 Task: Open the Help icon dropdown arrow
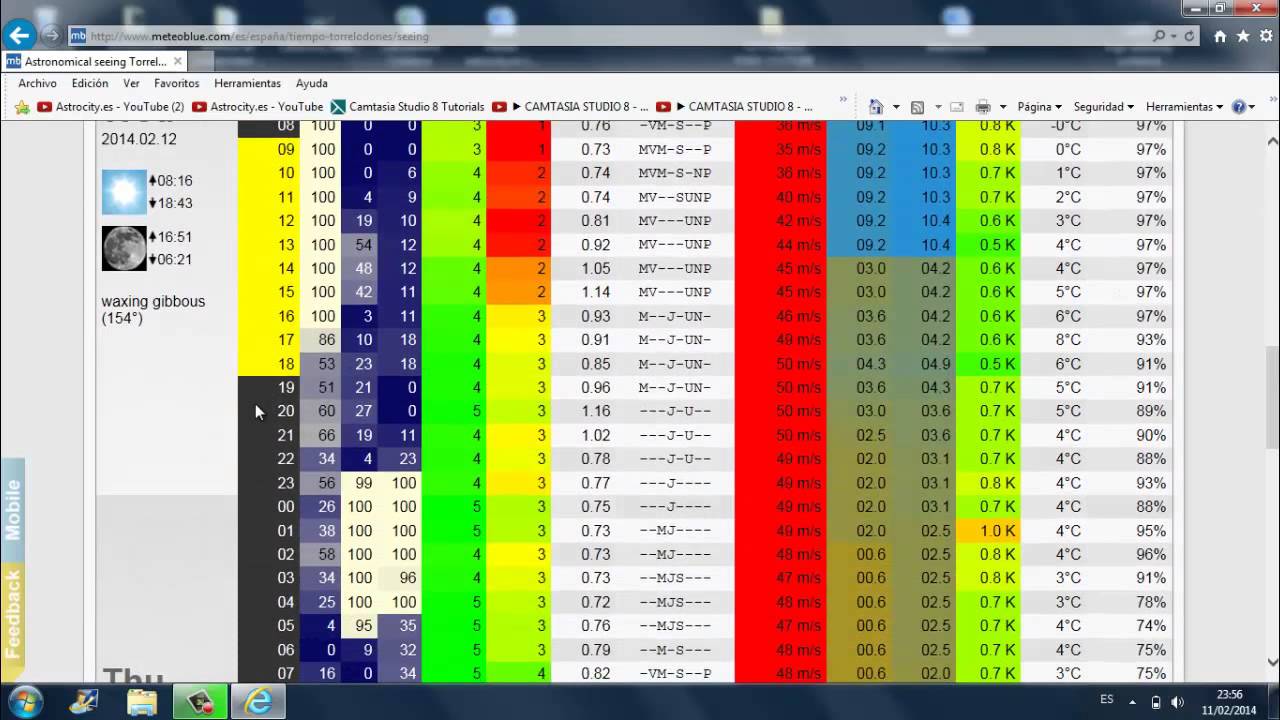pos(1252,107)
